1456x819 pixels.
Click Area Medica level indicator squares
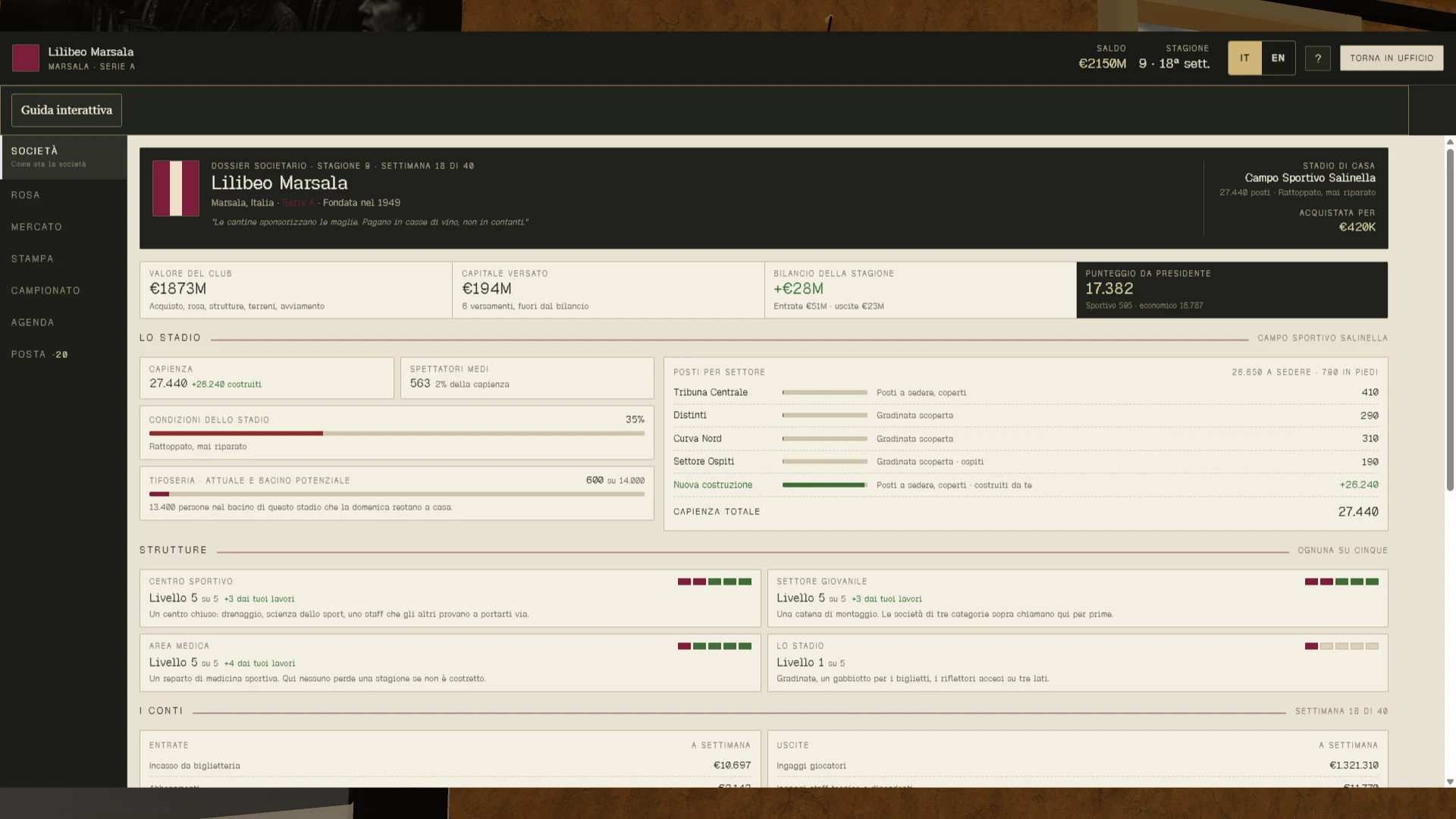pyautogui.click(x=714, y=646)
